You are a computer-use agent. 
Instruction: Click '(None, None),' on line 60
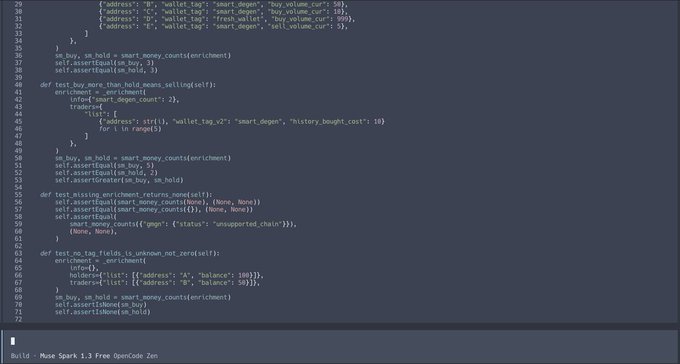click(x=93, y=232)
